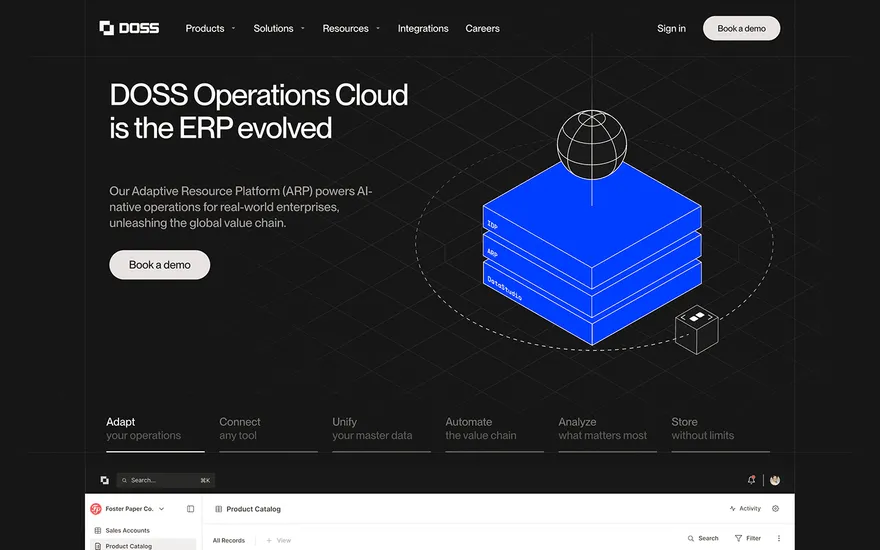Select Product Catalog in the sidebar
The height and width of the screenshot is (550, 880).
(x=143, y=545)
